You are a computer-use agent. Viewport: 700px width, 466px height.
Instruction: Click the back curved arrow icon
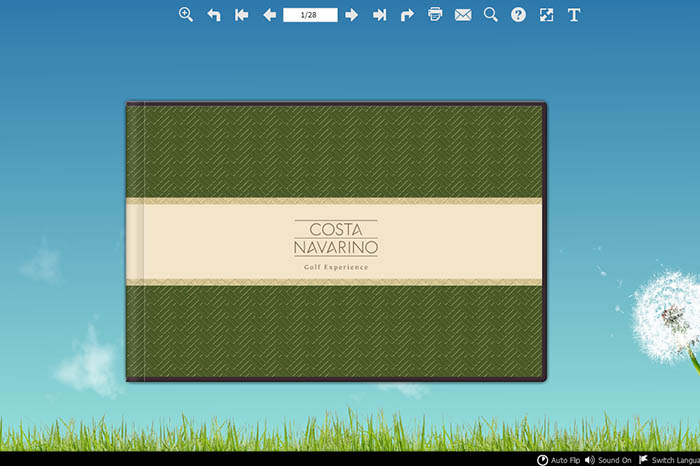pyautogui.click(x=214, y=15)
